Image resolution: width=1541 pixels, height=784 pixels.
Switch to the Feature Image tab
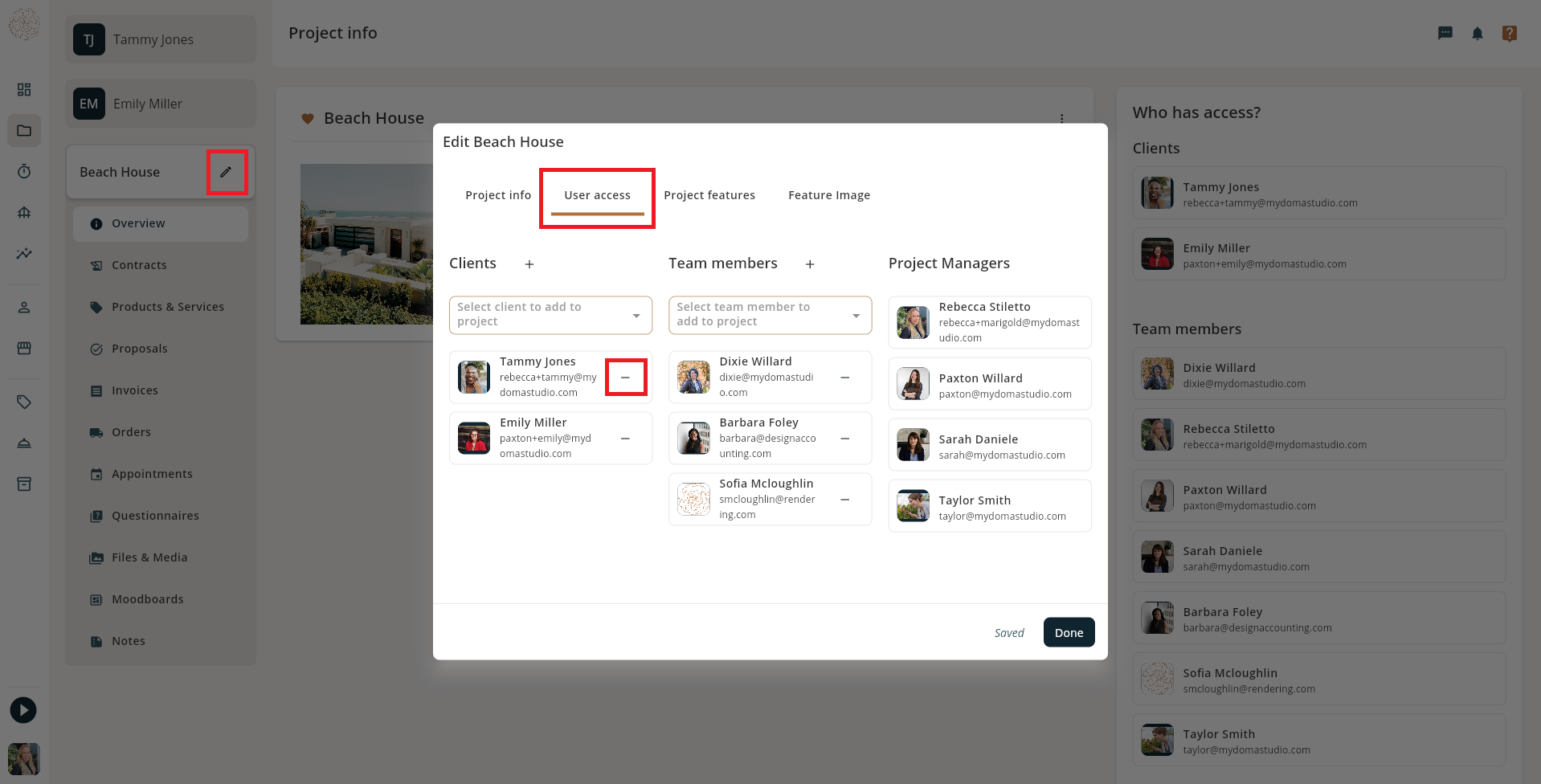point(829,195)
